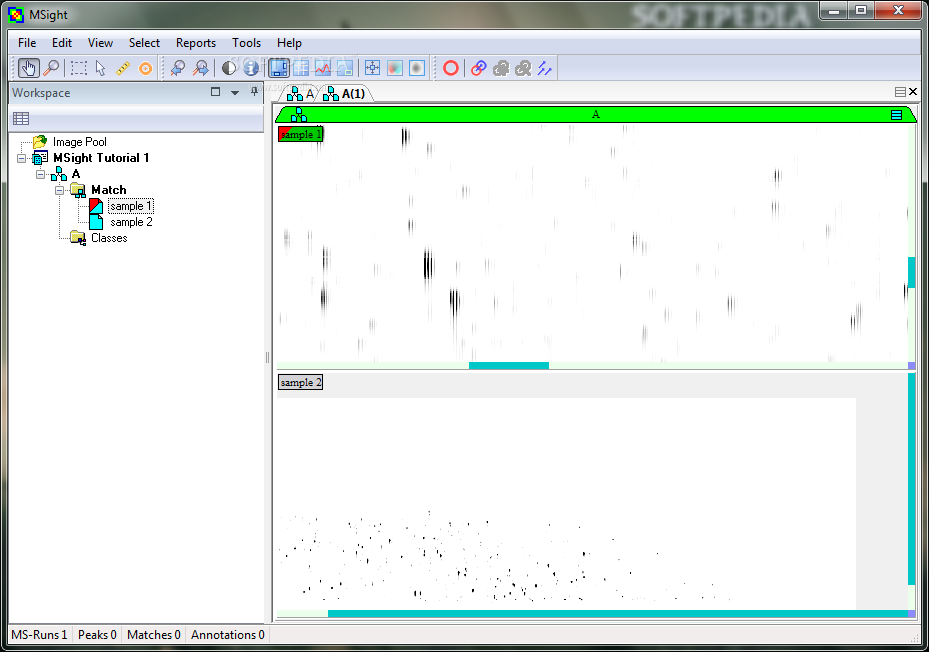Toggle the highlighted image view mode icon
This screenshot has width=929, height=652.
coord(278,68)
